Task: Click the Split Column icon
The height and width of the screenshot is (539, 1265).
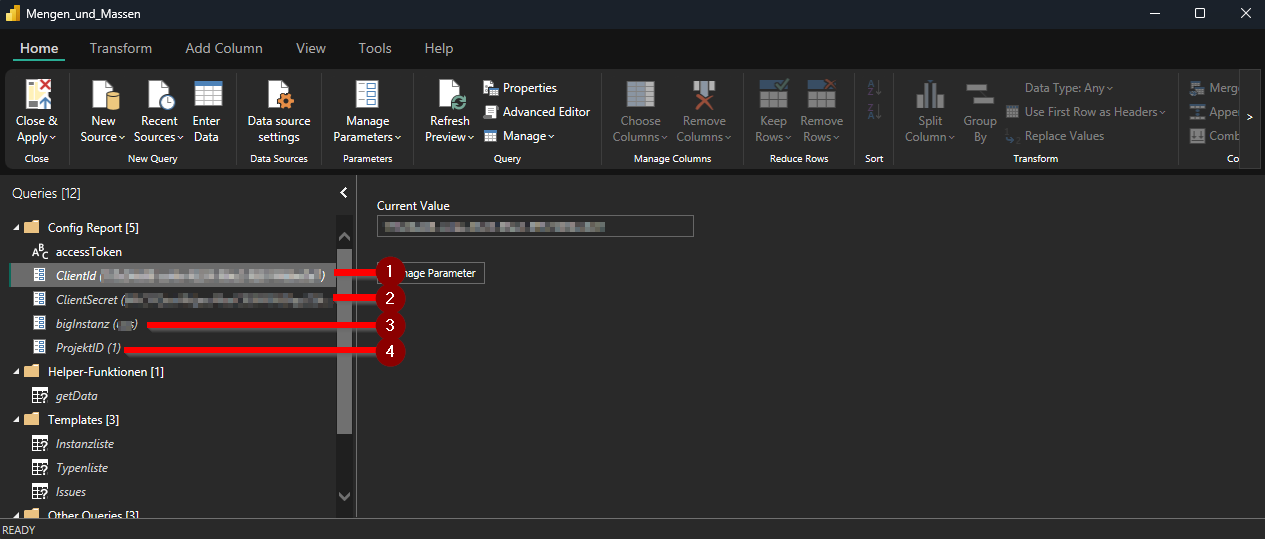Action: point(930,94)
